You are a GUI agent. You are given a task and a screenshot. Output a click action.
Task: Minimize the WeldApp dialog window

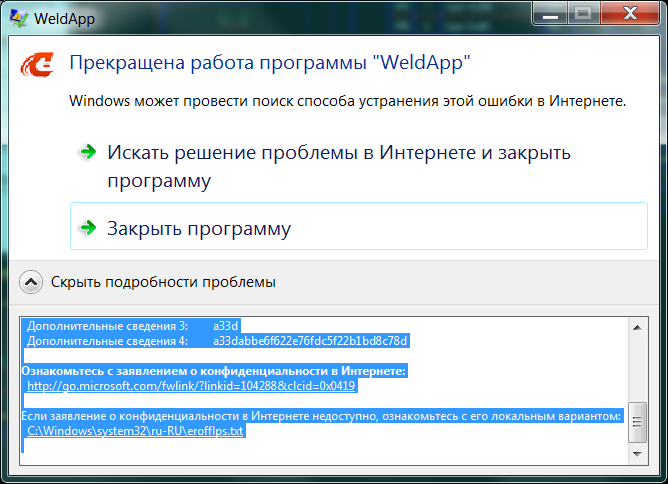[550, 14]
